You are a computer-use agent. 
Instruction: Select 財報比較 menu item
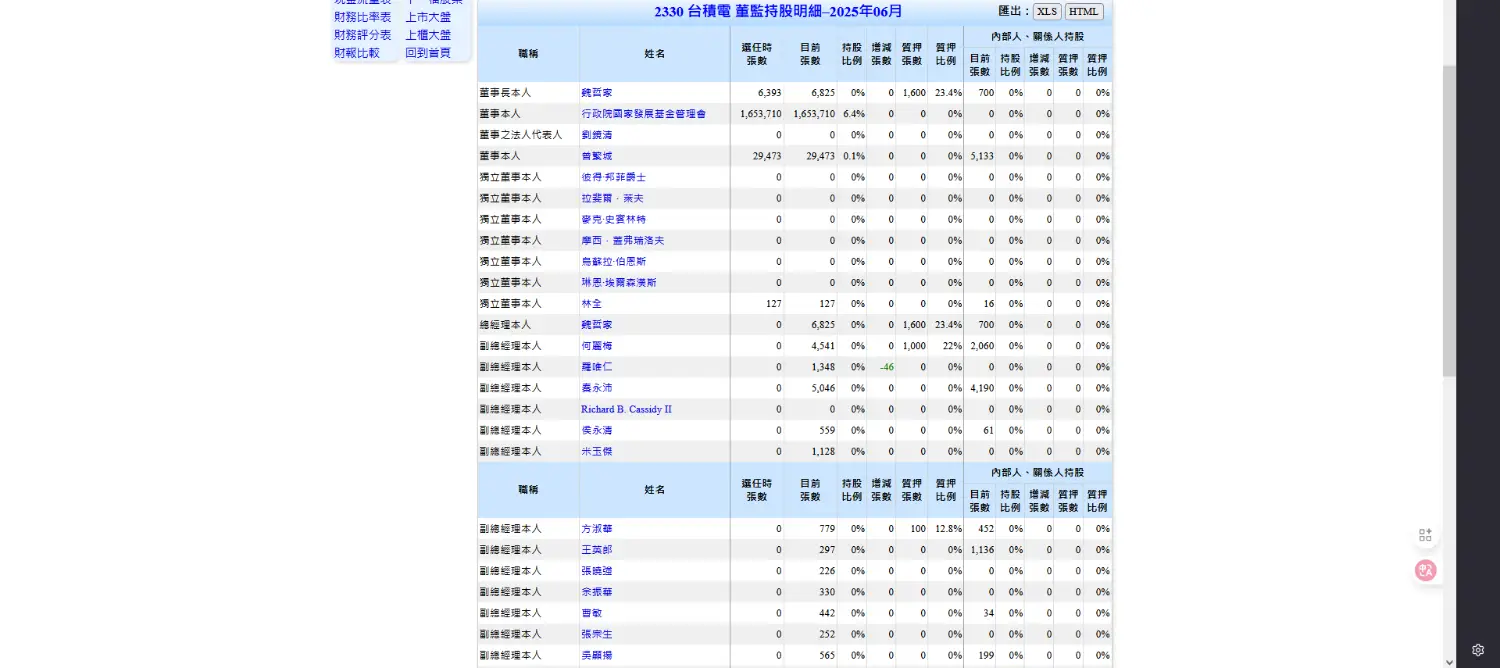click(x=356, y=53)
